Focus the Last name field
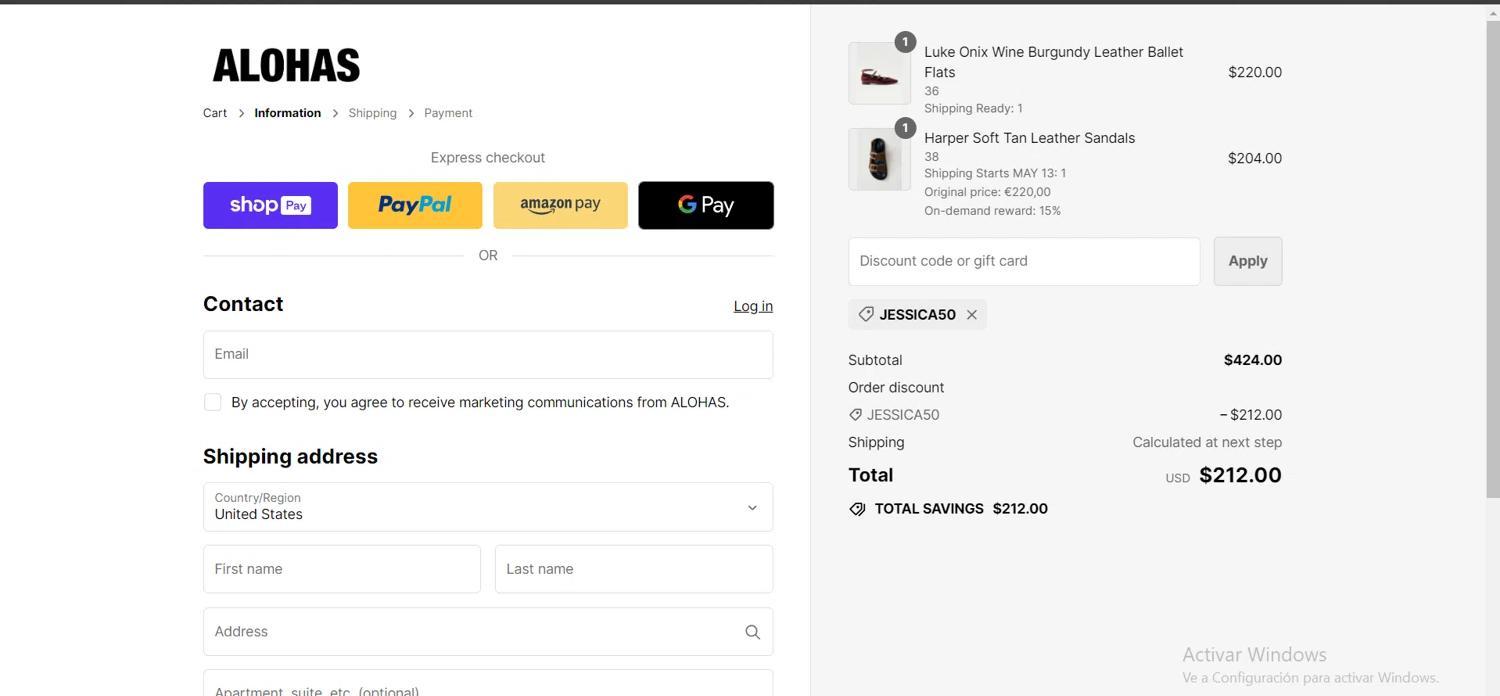The width and height of the screenshot is (1500, 696). (x=634, y=569)
